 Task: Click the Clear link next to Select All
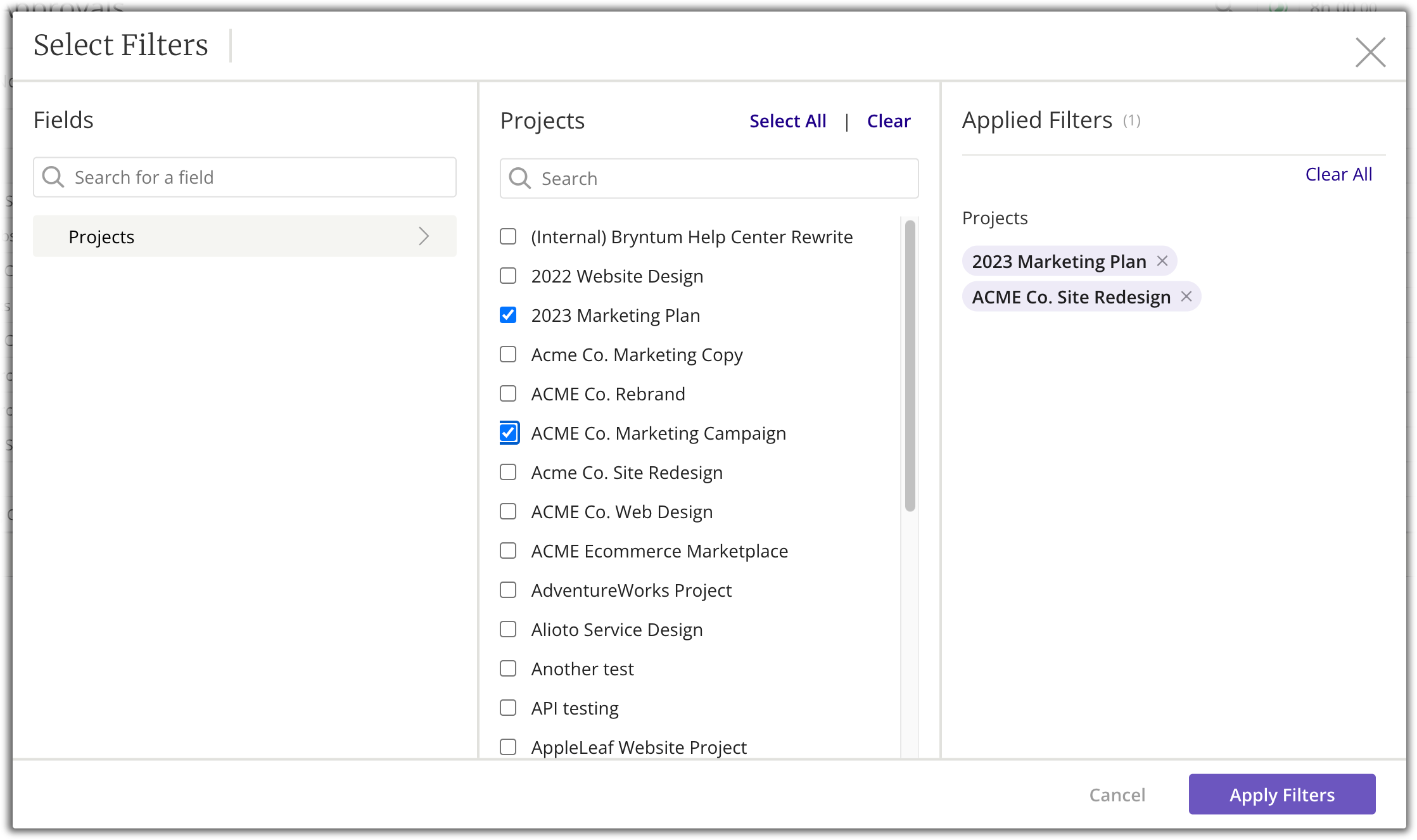[889, 121]
